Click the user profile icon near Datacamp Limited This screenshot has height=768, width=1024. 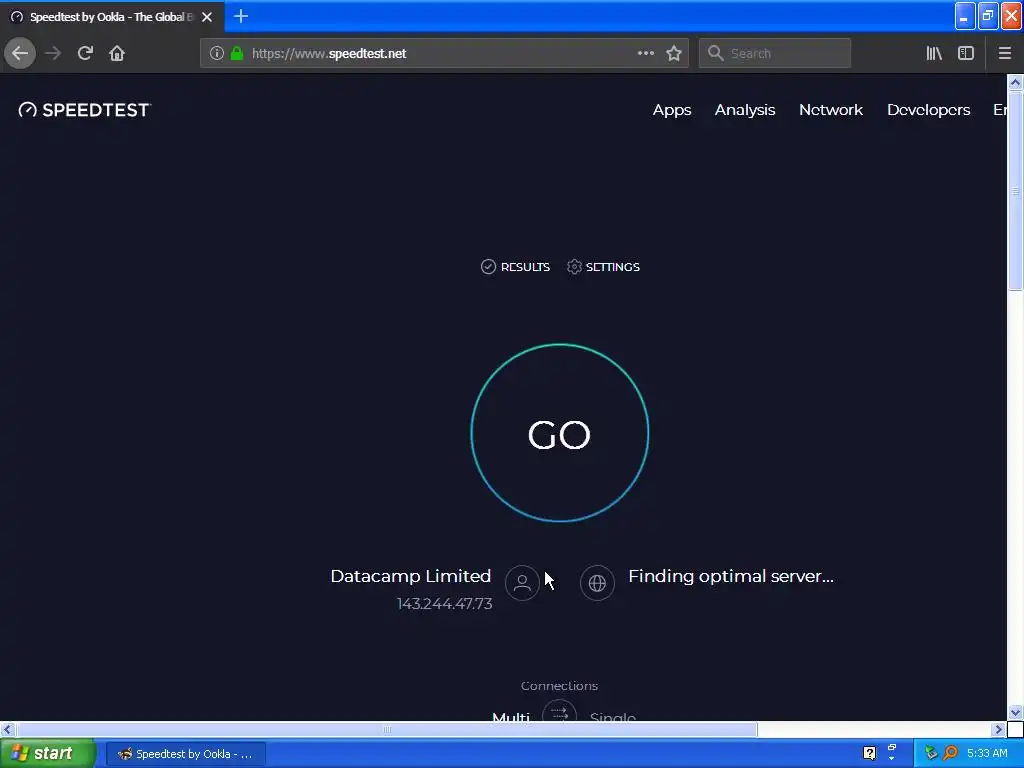click(x=522, y=583)
